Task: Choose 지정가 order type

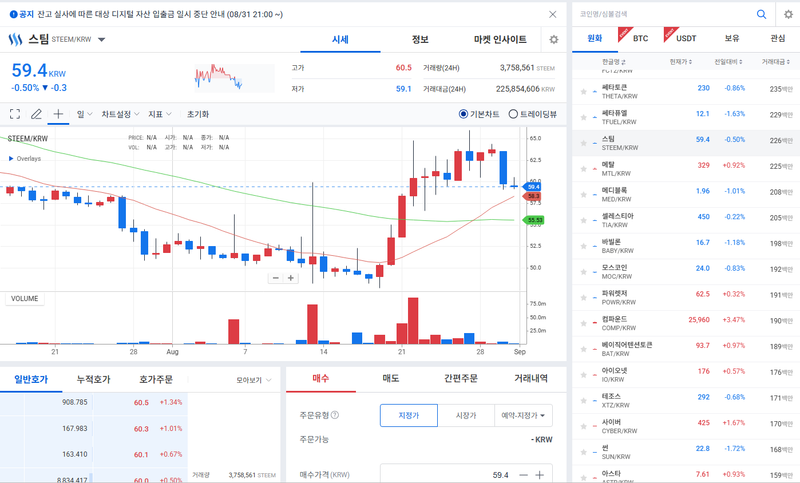Action: tap(409, 415)
